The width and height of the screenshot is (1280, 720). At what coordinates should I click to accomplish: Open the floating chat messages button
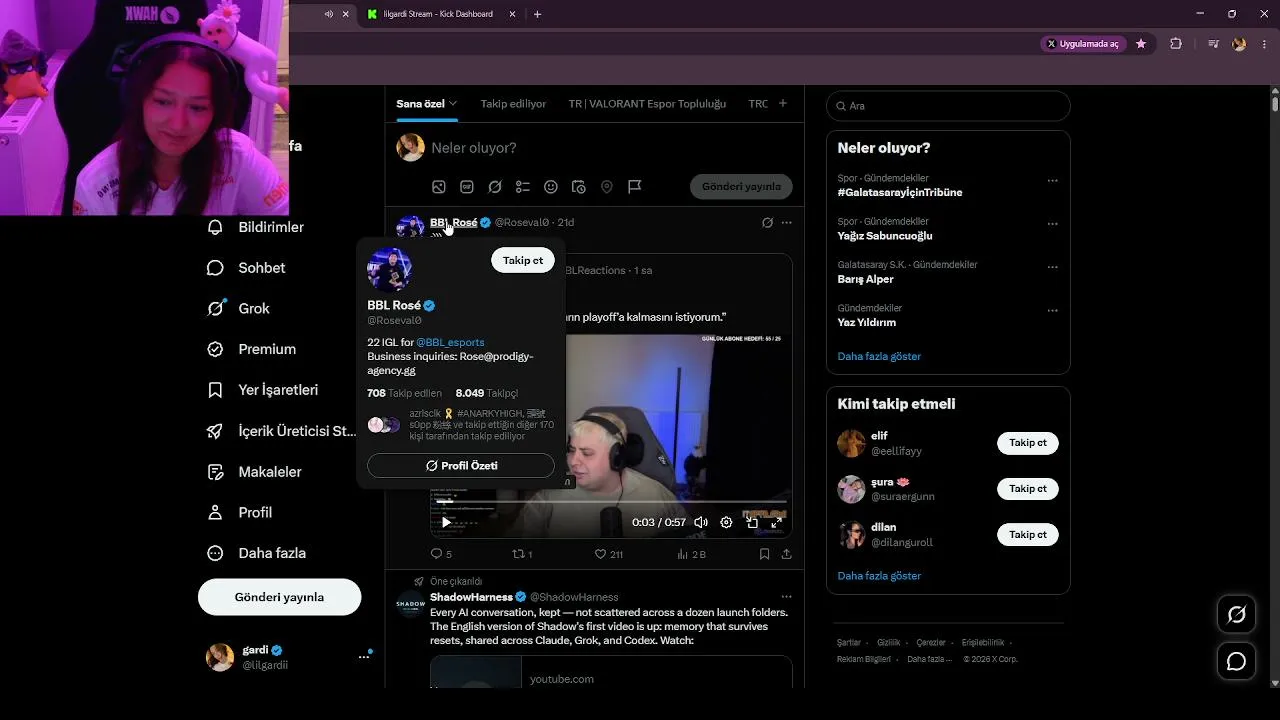tap(1236, 661)
